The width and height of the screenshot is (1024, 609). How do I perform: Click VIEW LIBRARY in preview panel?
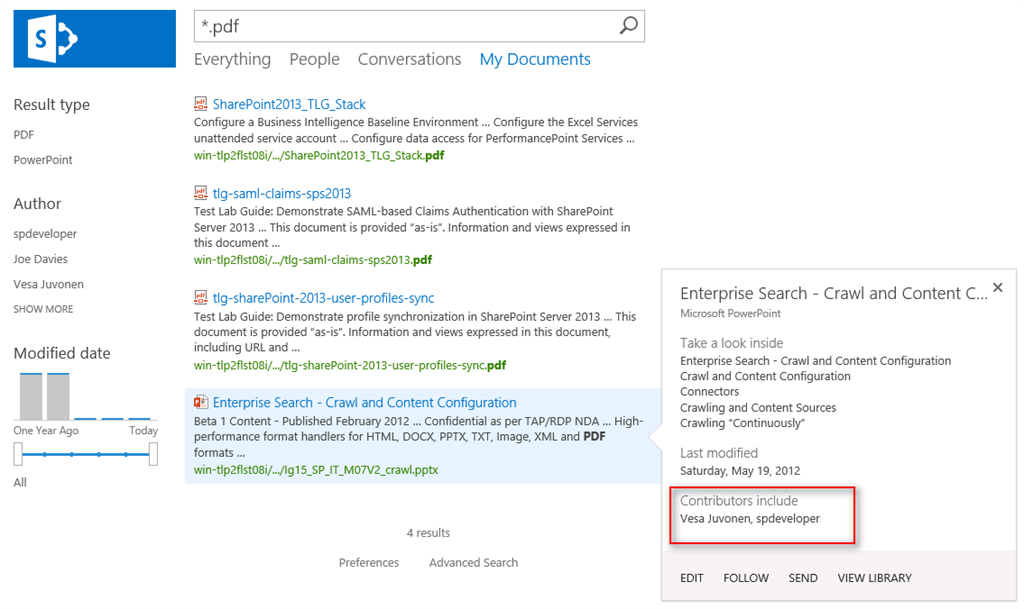(x=874, y=578)
